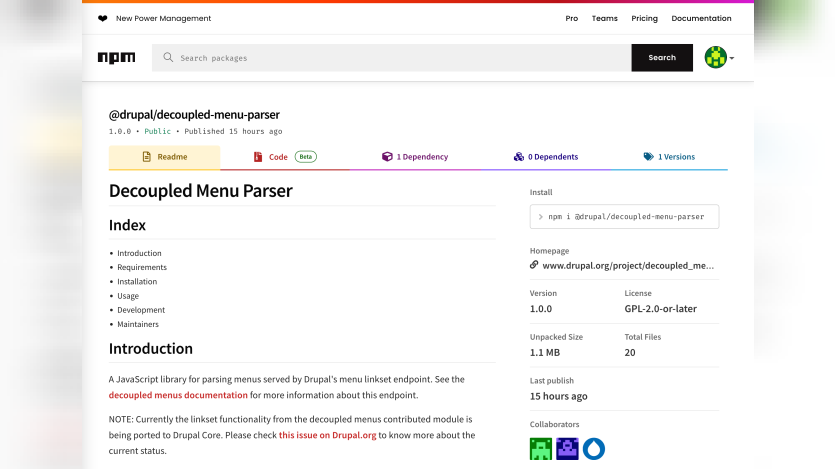The width and height of the screenshot is (835, 469).
Task: Click the Dependency cube icon
Action: [x=387, y=157]
